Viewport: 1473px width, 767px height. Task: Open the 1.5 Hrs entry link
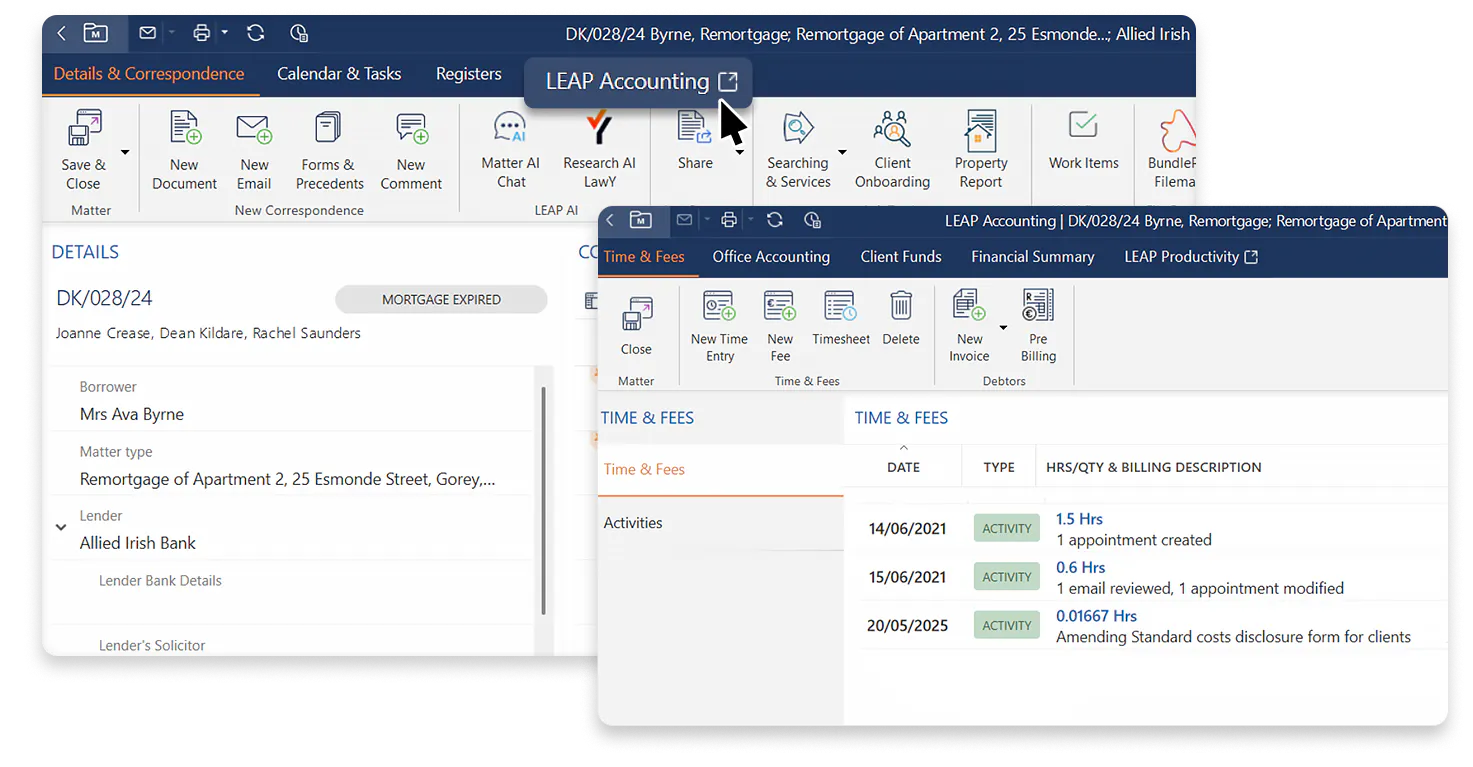(1079, 519)
